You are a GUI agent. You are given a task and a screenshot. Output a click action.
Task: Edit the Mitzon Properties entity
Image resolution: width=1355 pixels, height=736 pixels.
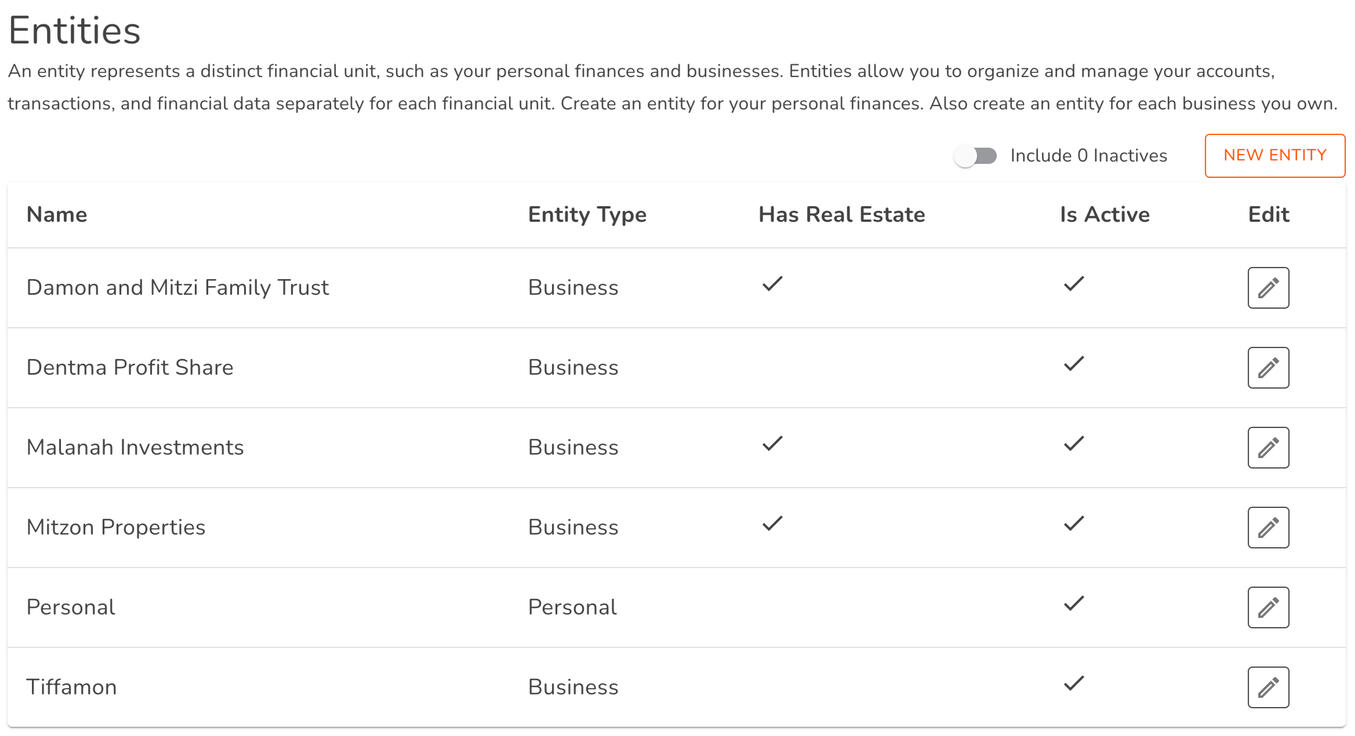(1268, 528)
